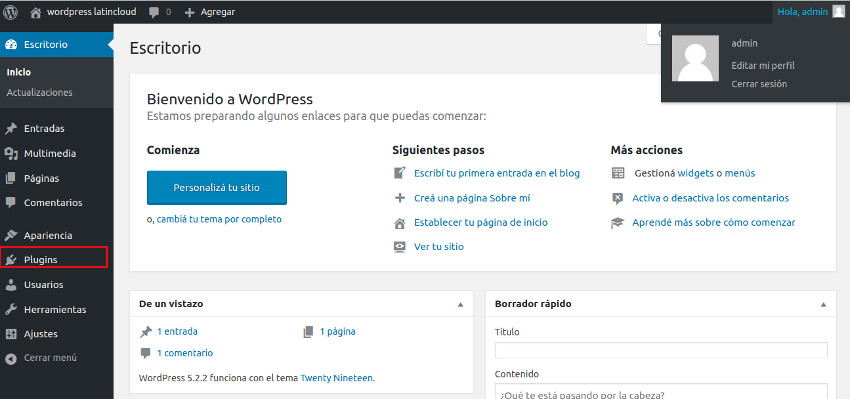Click the wrench icon beside Herramientas

point(11,310)
